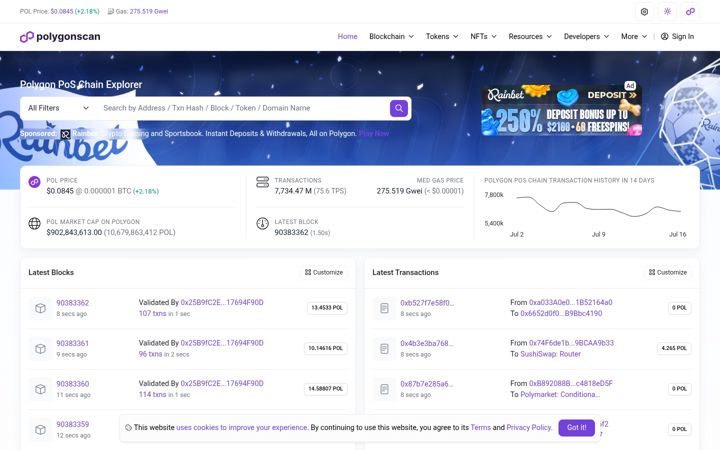Open transaction 0x4b3e3ba768 link
The image size is (720, 450).
pos(427,343)
